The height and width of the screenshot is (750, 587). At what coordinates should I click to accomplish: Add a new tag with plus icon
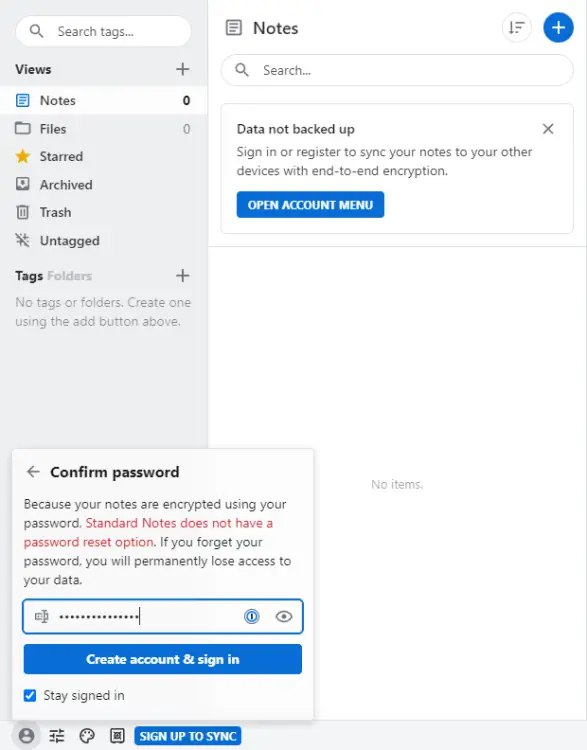click(x=182, y=276)
